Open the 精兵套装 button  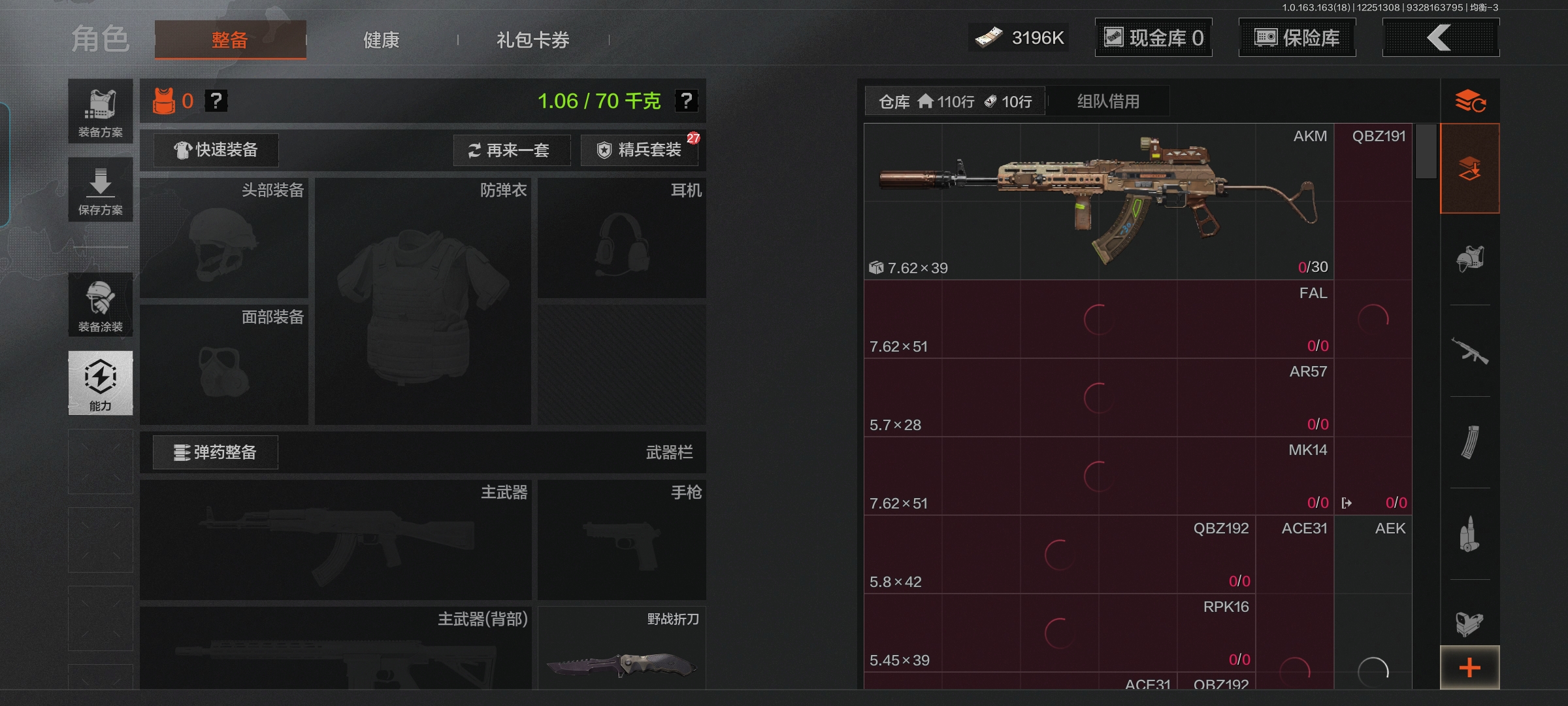click(x=640, y=150)
